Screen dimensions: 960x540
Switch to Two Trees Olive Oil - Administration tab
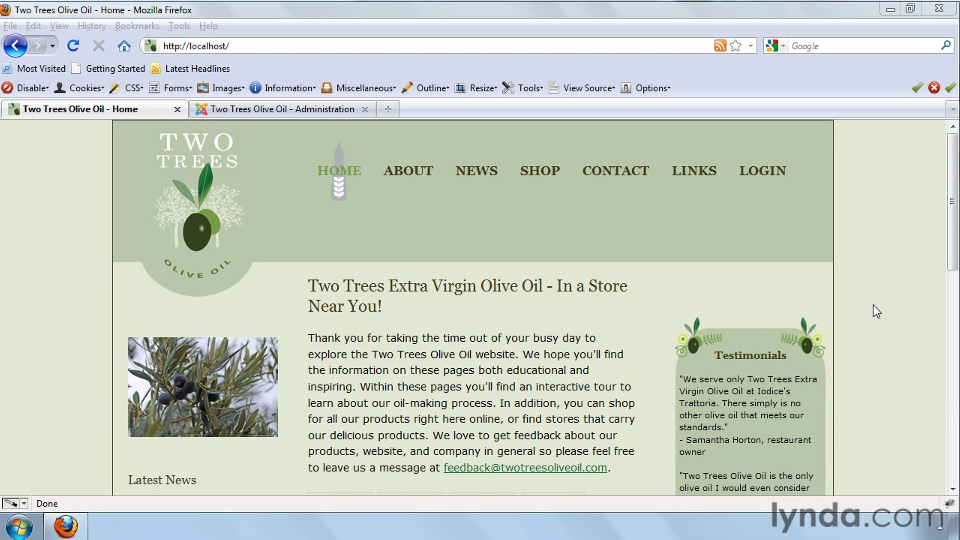click(x=281, y=109)
